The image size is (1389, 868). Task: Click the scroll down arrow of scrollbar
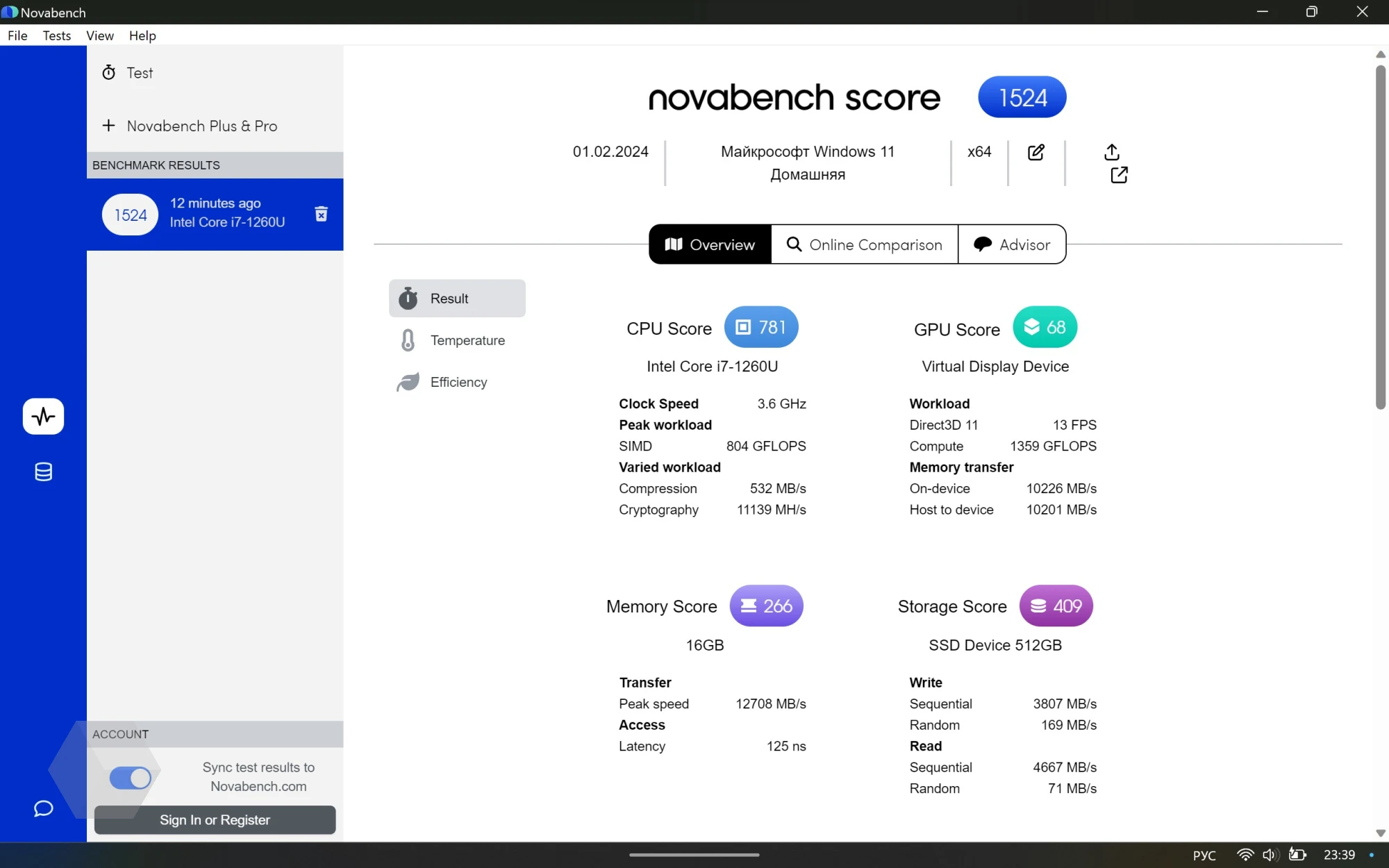tap(1381, 833)
